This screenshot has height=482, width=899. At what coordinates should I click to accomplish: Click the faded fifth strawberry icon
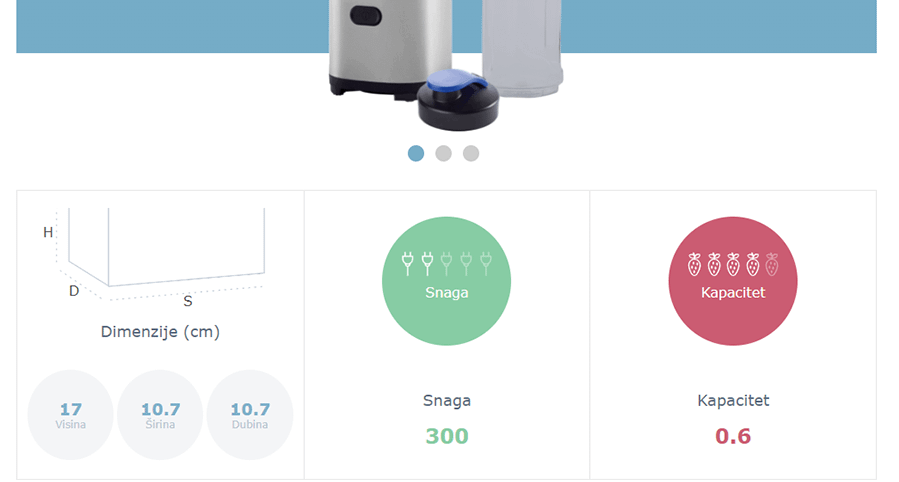click(772, 264)
